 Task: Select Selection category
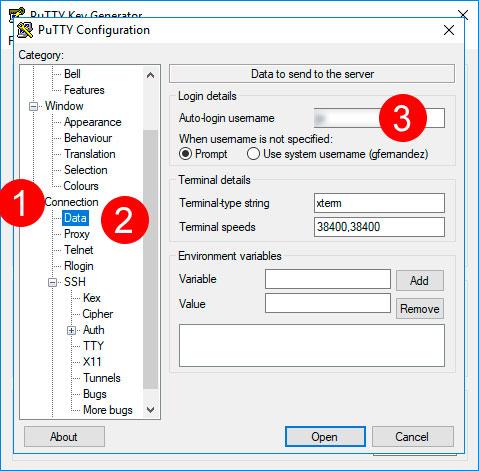(x=86, y=170)
